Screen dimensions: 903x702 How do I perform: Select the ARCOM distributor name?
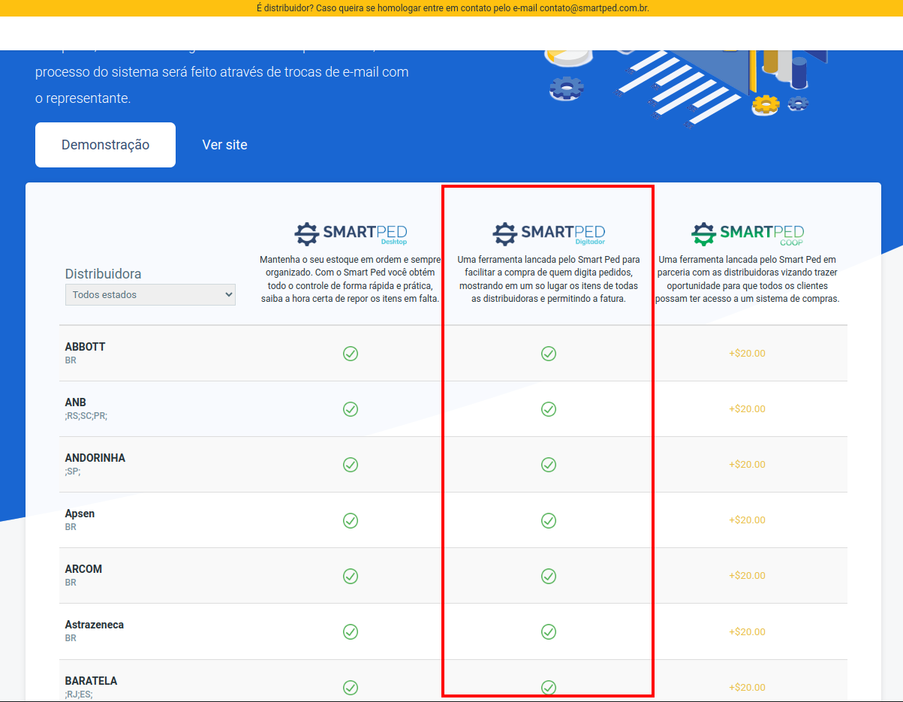(x=83, y=569)
